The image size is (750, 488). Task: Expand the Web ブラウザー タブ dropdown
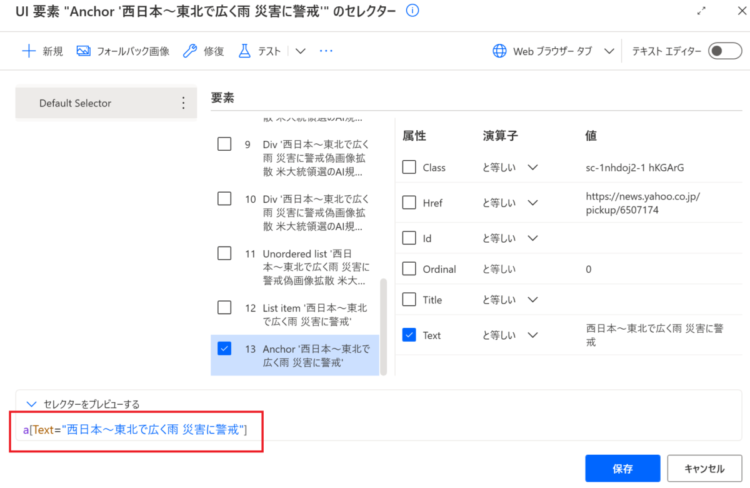609,51
